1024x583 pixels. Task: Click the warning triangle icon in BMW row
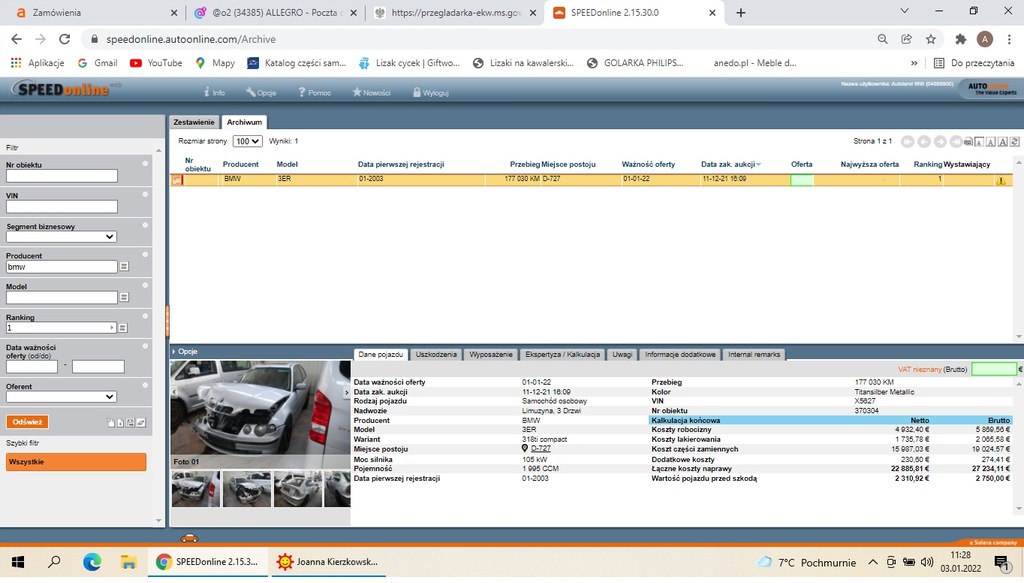pyautogui.click(x=1000, y=181)
